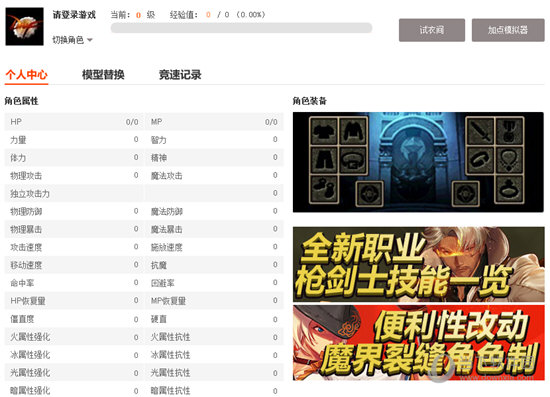Click the MP恢复量 attribute label
This screenshot has width=550, height=397.
[x=168, y=301]
